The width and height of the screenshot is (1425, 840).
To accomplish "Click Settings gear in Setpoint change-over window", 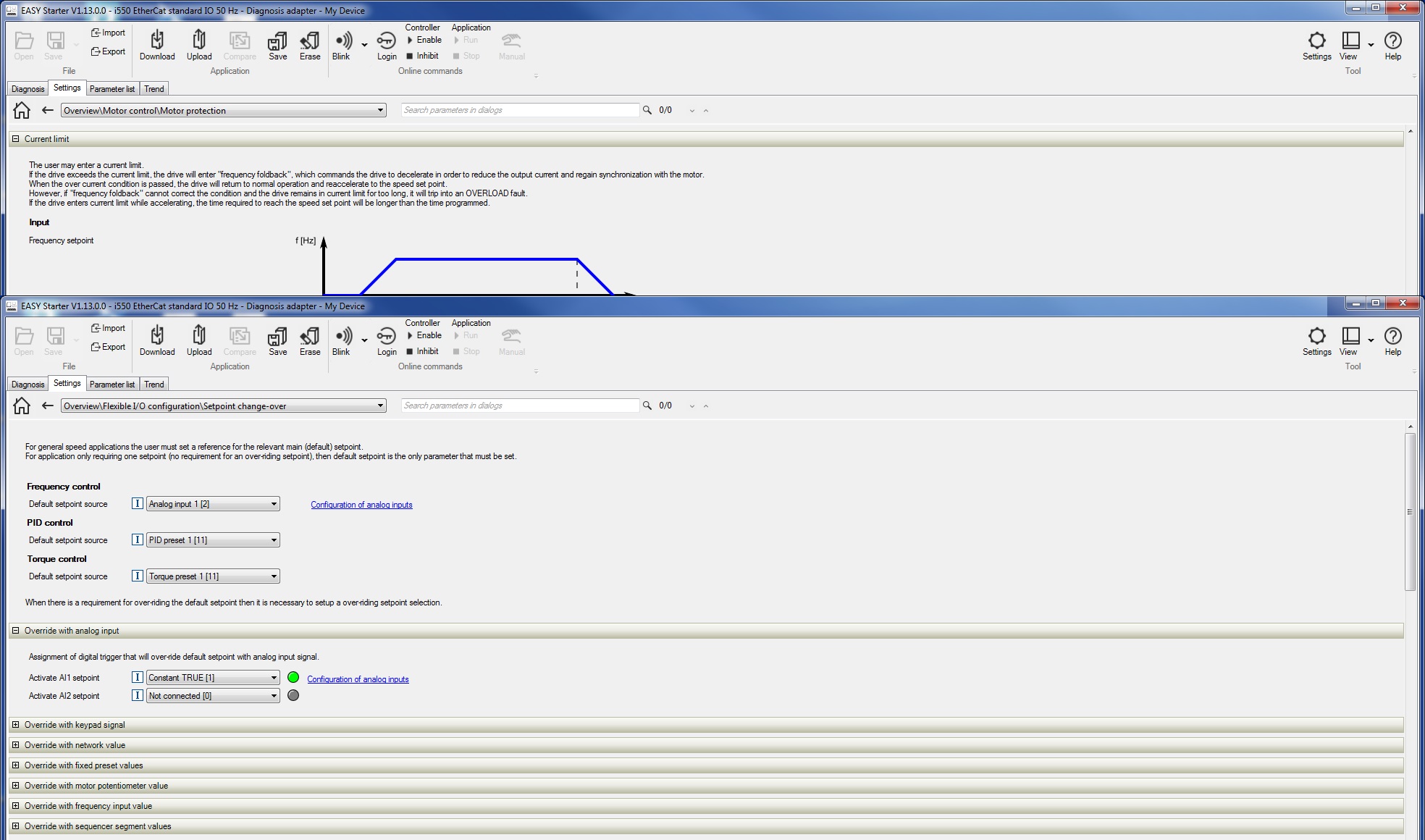I will 1316,337.
